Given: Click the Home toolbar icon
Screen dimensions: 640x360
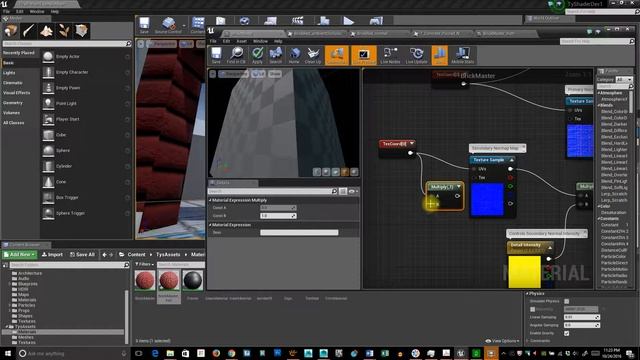Looking at the screenshot, I should [x=294, y=55].
